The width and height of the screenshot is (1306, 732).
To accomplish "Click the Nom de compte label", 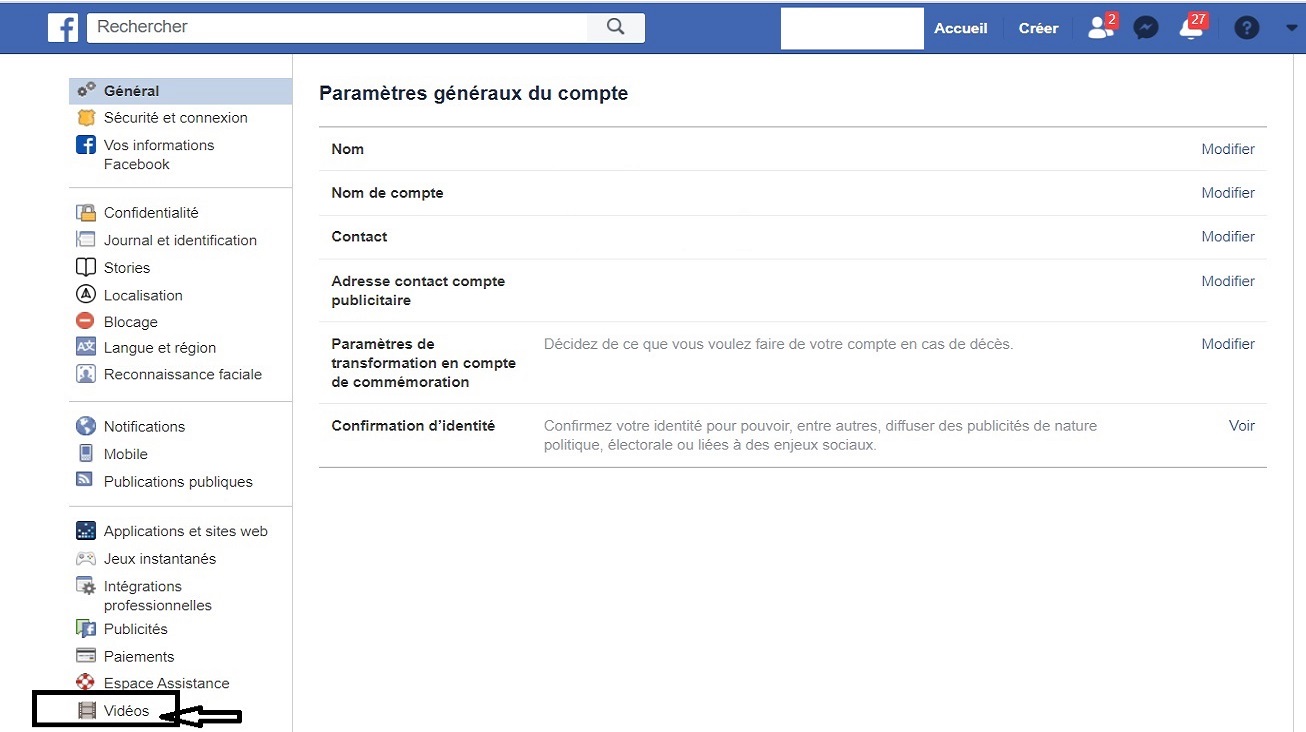I will click(x=387, y=193).
